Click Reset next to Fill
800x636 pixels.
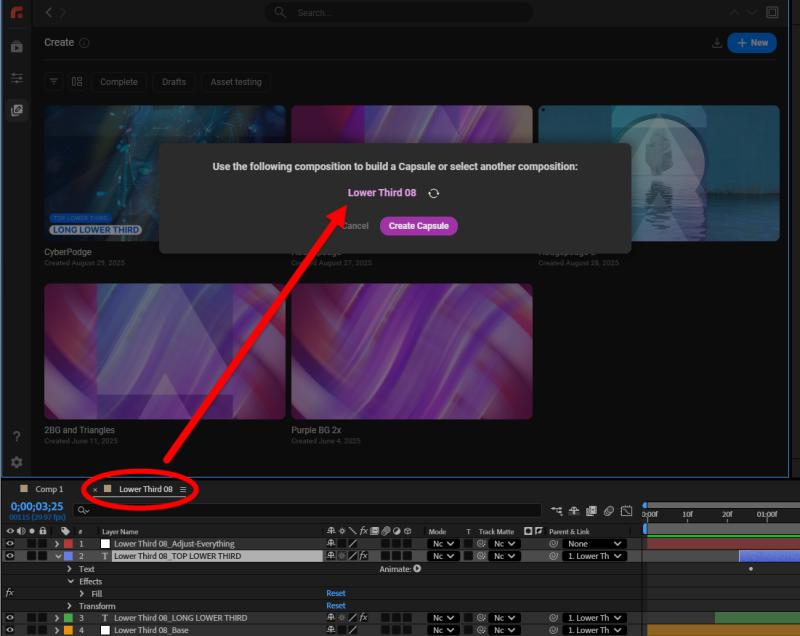[x=336, y=592]
